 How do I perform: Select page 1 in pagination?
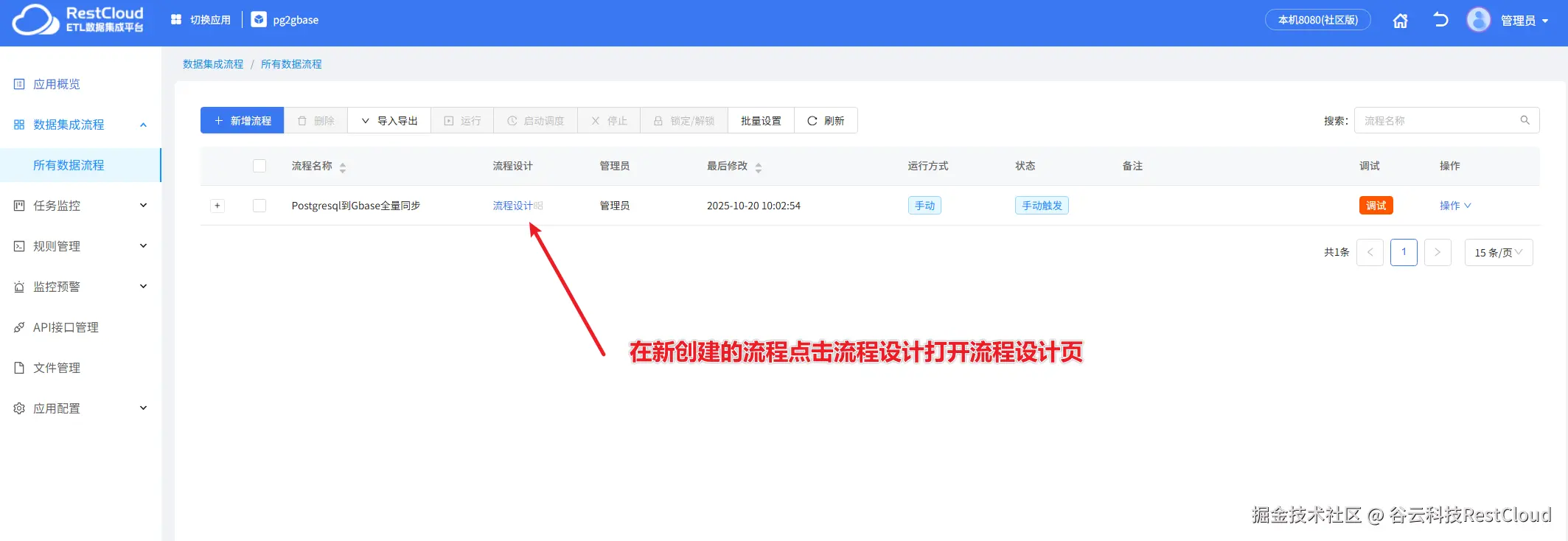(x=1404, y=252)
